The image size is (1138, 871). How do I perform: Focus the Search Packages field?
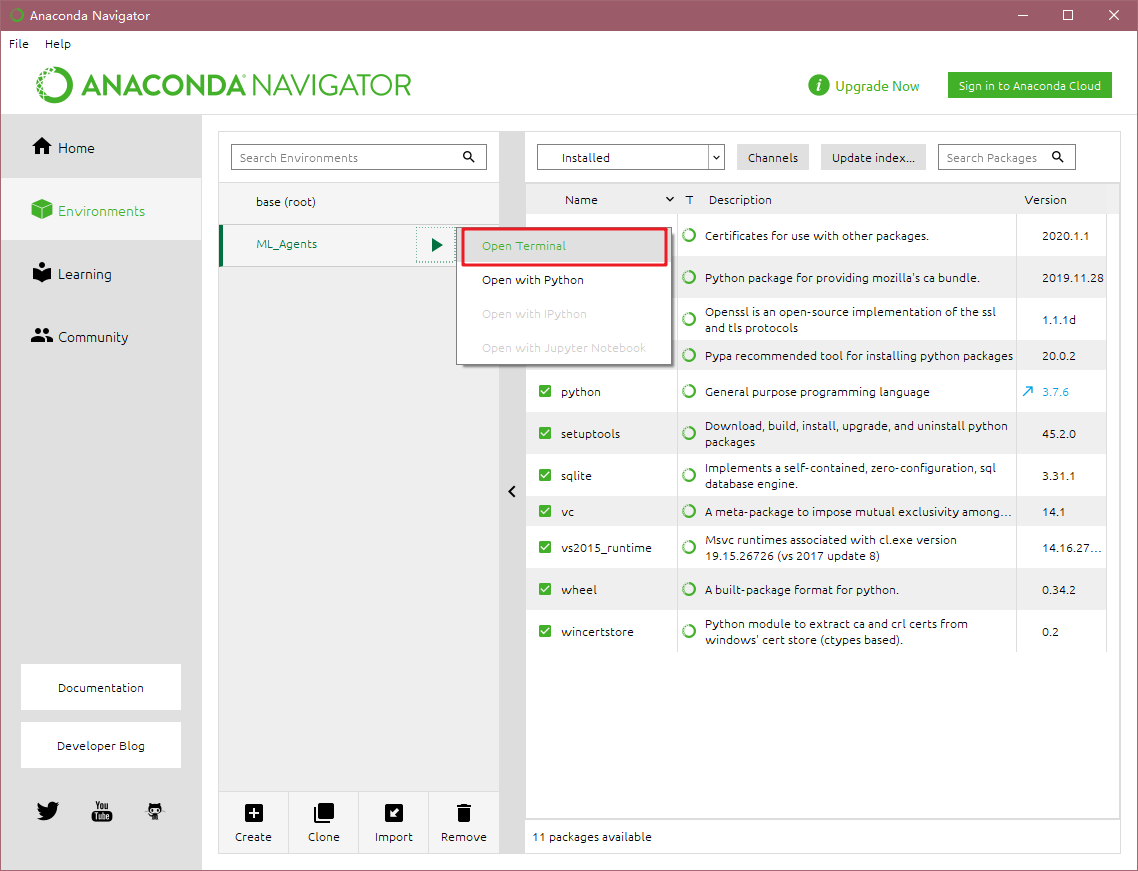click(x=1006, y=158)
